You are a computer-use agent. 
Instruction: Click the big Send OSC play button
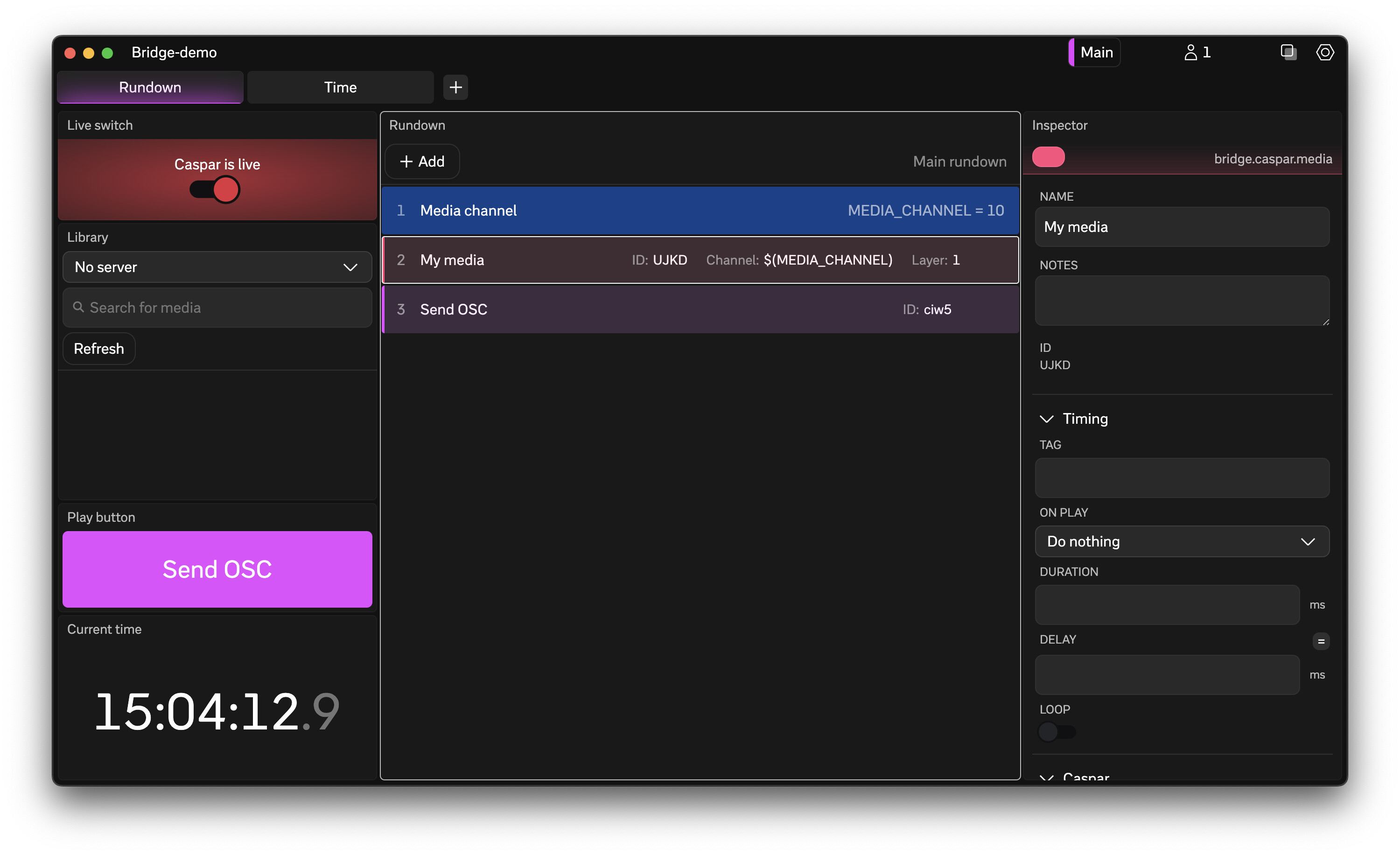(x=217, y=569)
